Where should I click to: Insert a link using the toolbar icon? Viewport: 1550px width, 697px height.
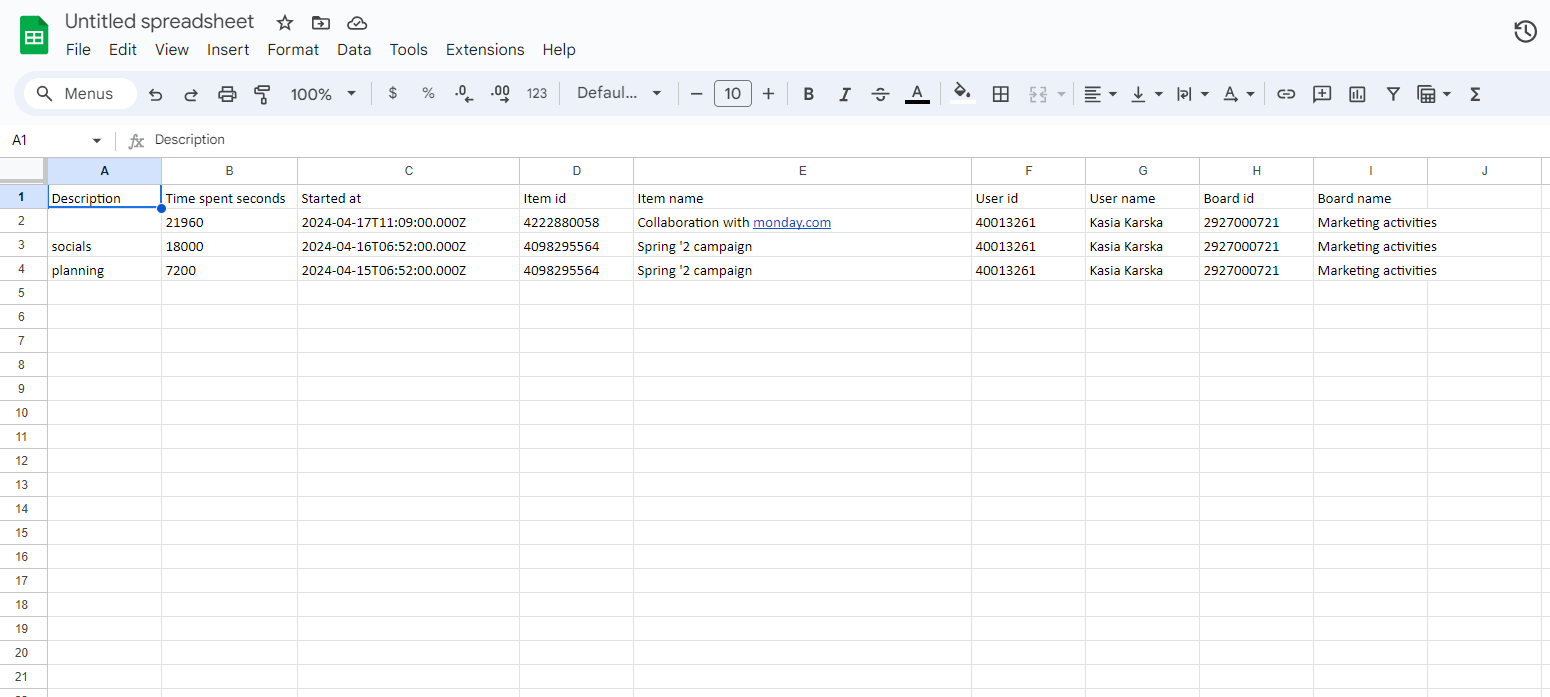(x=1286, y=93)
